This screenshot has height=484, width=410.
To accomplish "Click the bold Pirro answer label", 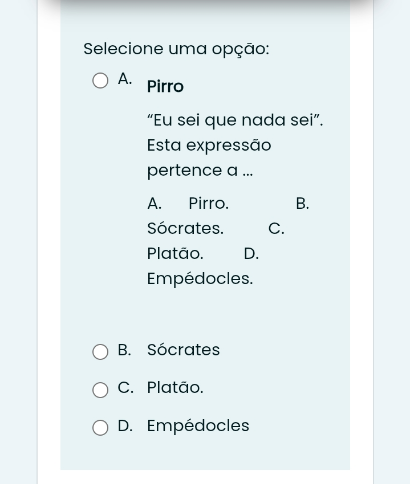I will 165,87.
